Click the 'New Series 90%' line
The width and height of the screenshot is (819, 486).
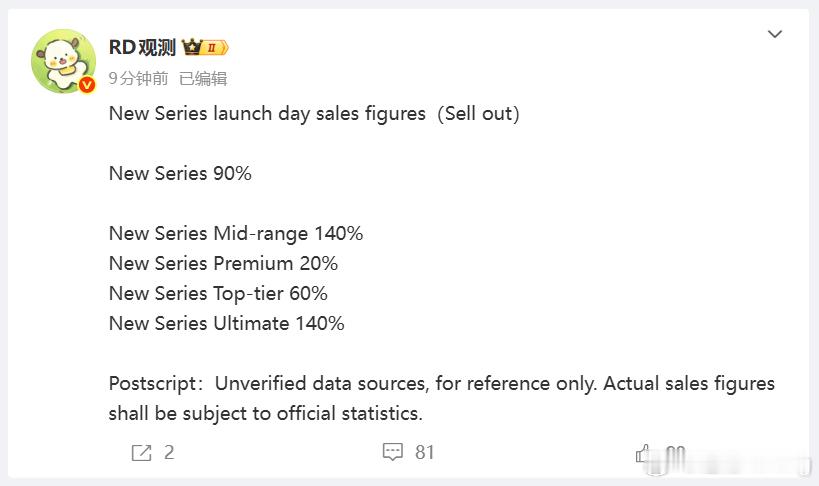[180, 174]
